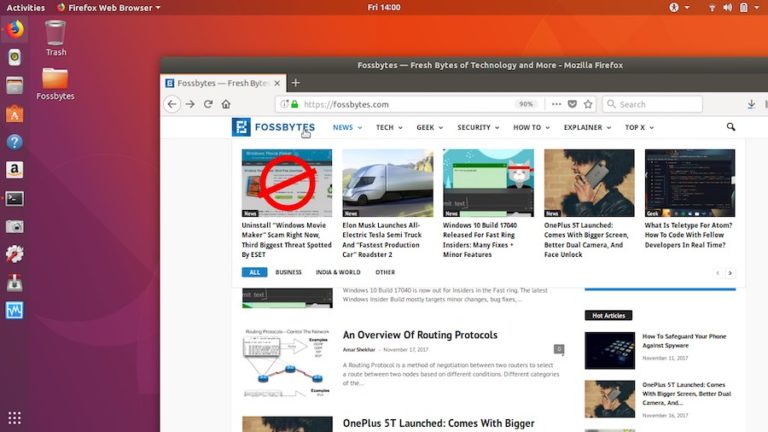Click the Hot Articles label
The width and height of the screenshot is (768, 432).
click(x=608, y=315)
